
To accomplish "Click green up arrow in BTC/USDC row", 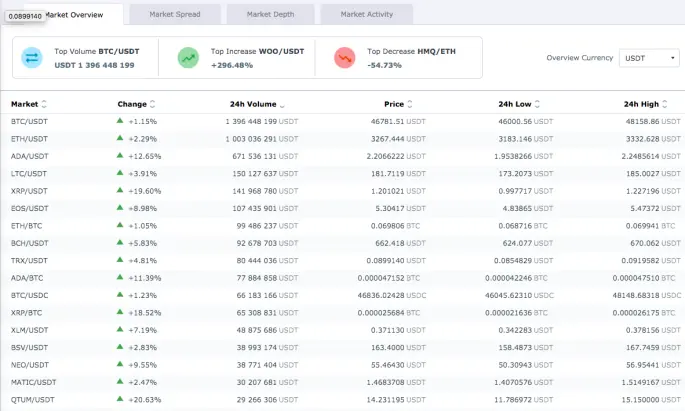I will click(x=120, y=295).
